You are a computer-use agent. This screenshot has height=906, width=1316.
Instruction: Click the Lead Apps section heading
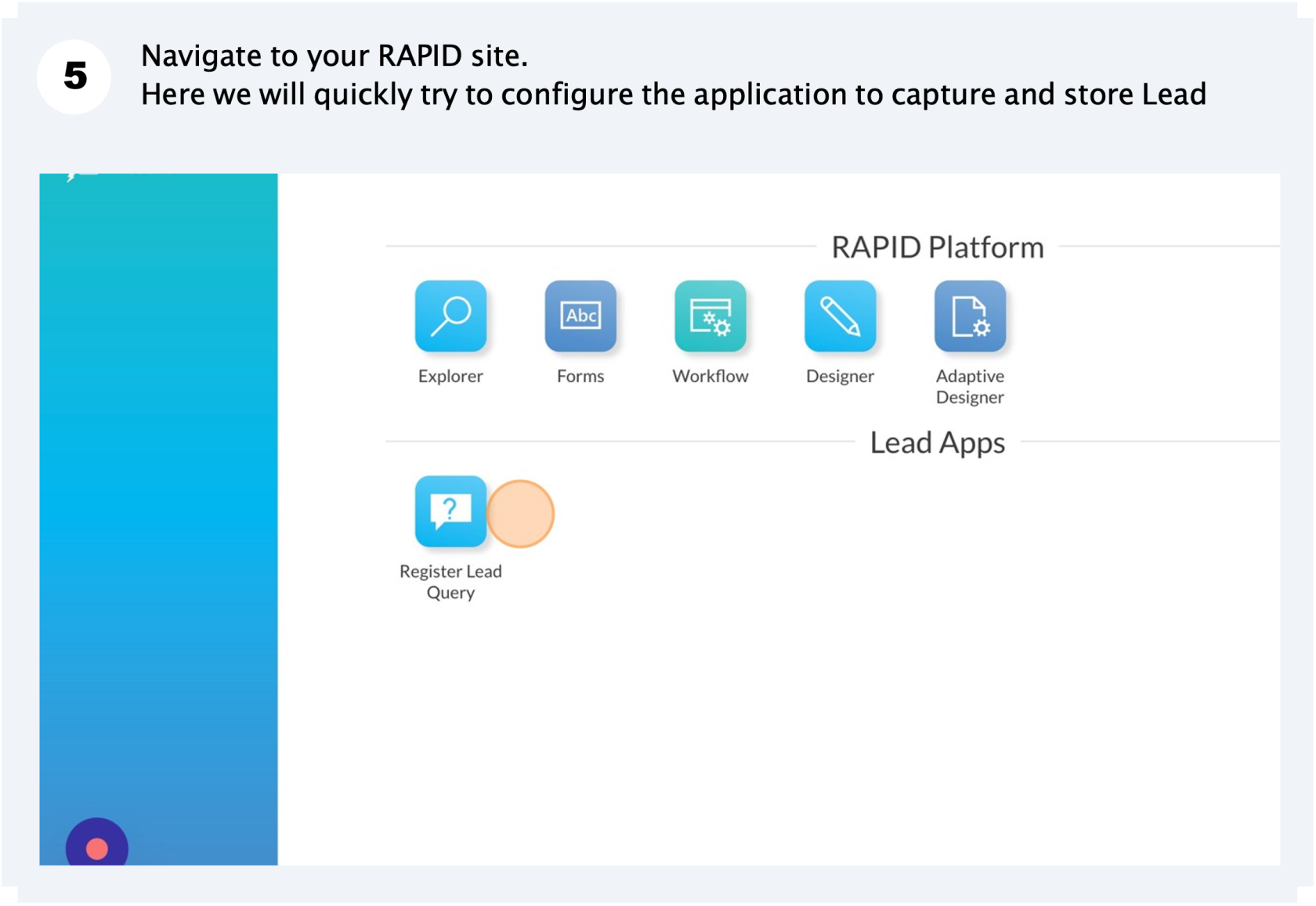click(x=938, y=443)
